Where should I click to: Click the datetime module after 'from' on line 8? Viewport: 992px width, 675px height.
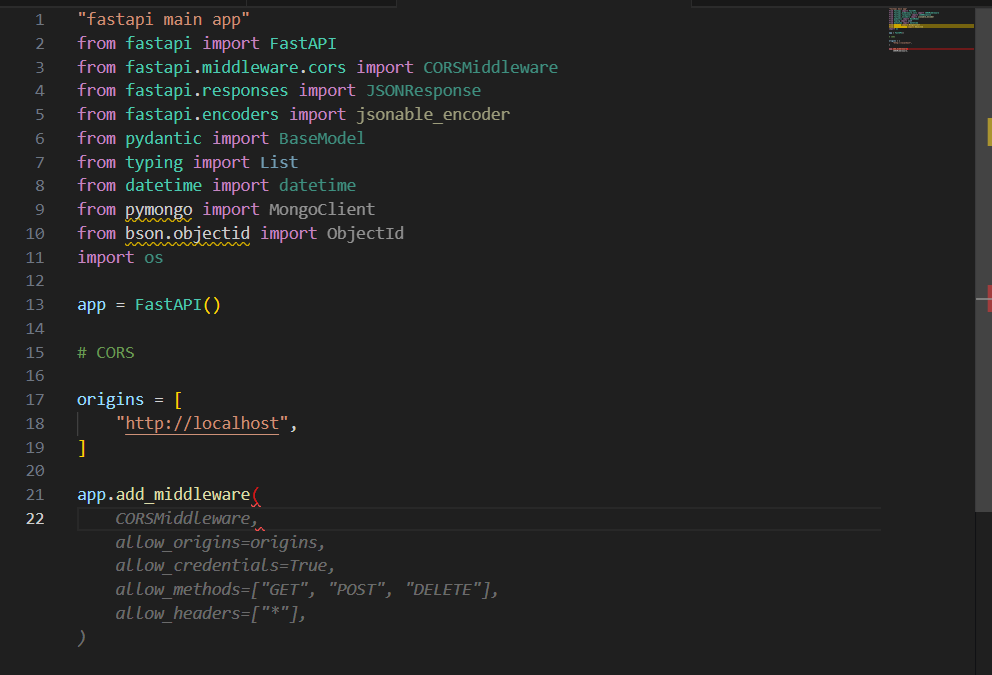point(163,185)
